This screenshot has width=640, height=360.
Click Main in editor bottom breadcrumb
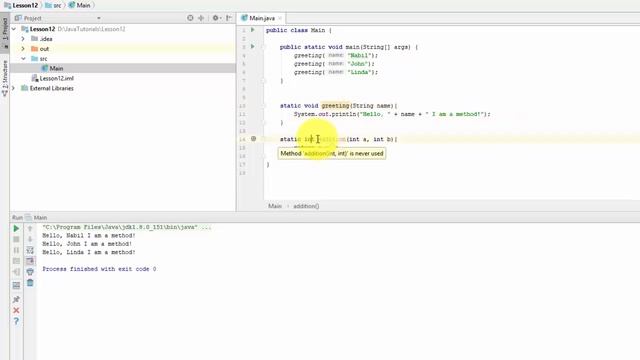pyautogui.click(x=275, y=206)
